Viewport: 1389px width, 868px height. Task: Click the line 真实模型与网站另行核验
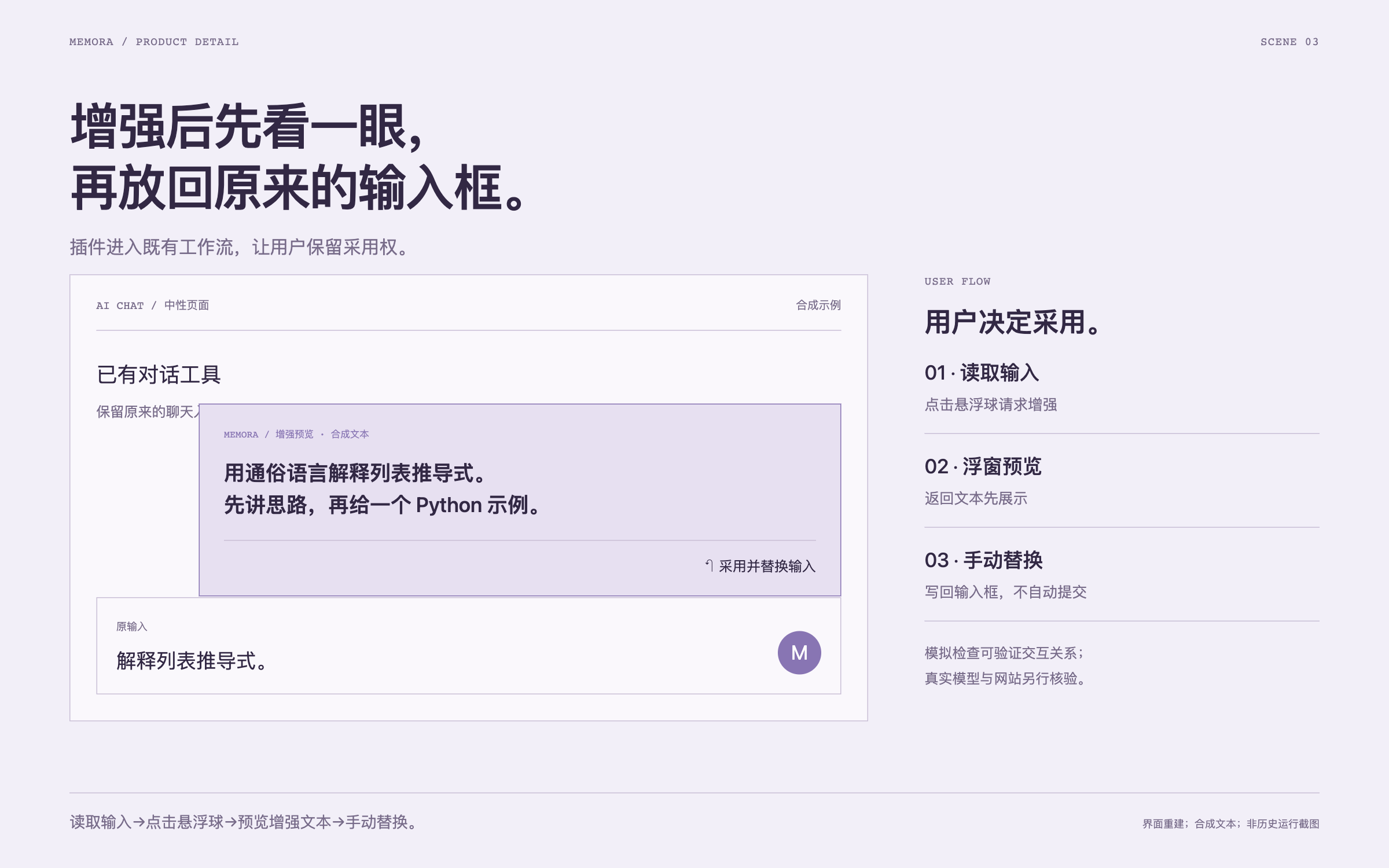click(1005, 678)
